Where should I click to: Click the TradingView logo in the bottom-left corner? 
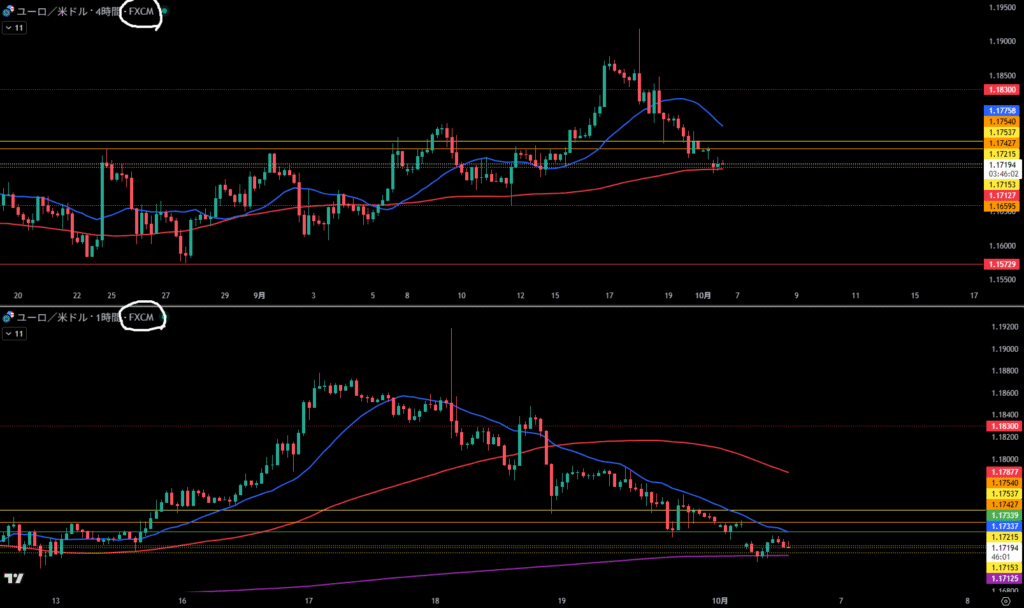coord(14,579)
